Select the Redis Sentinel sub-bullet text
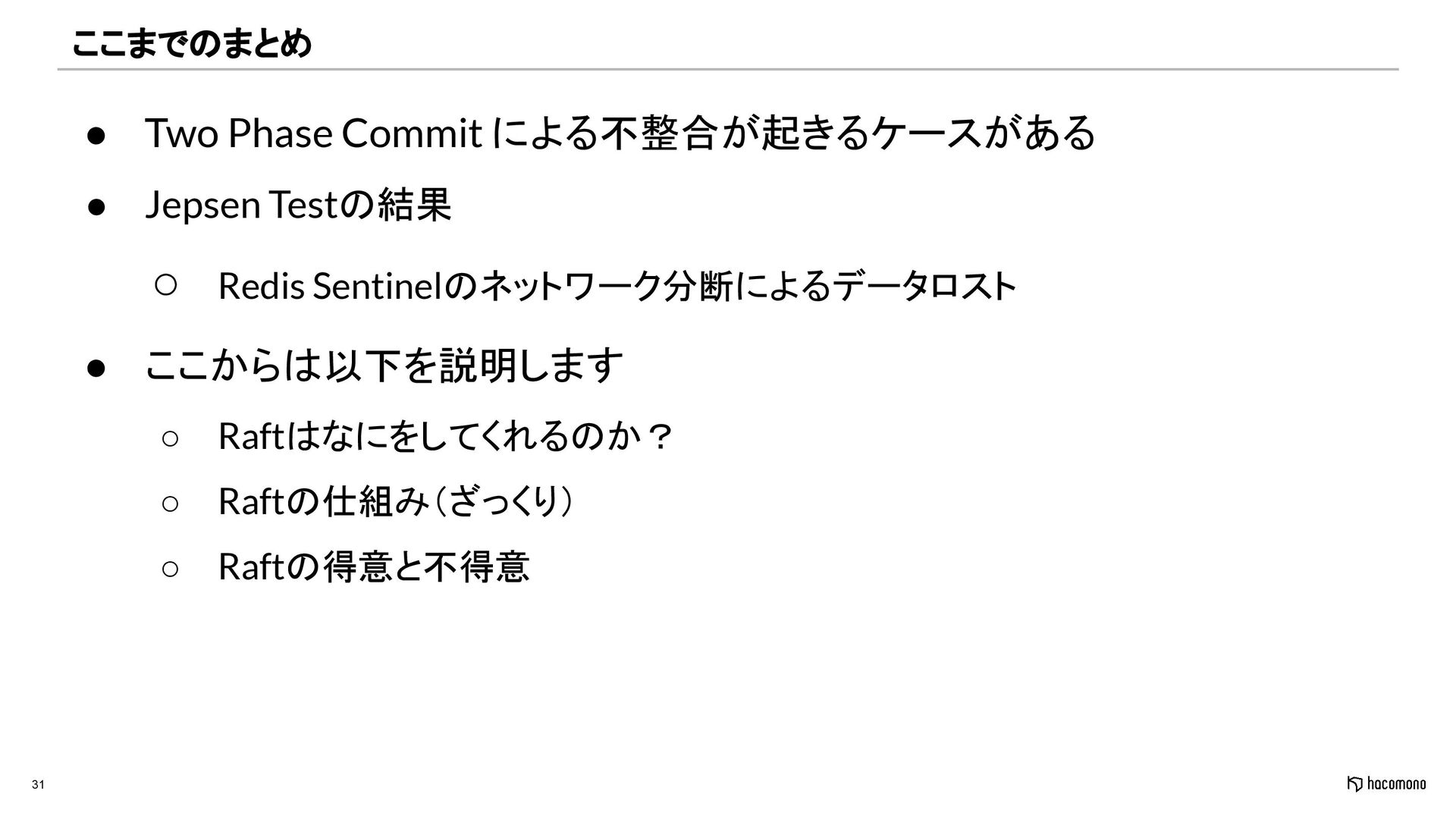 617,287
